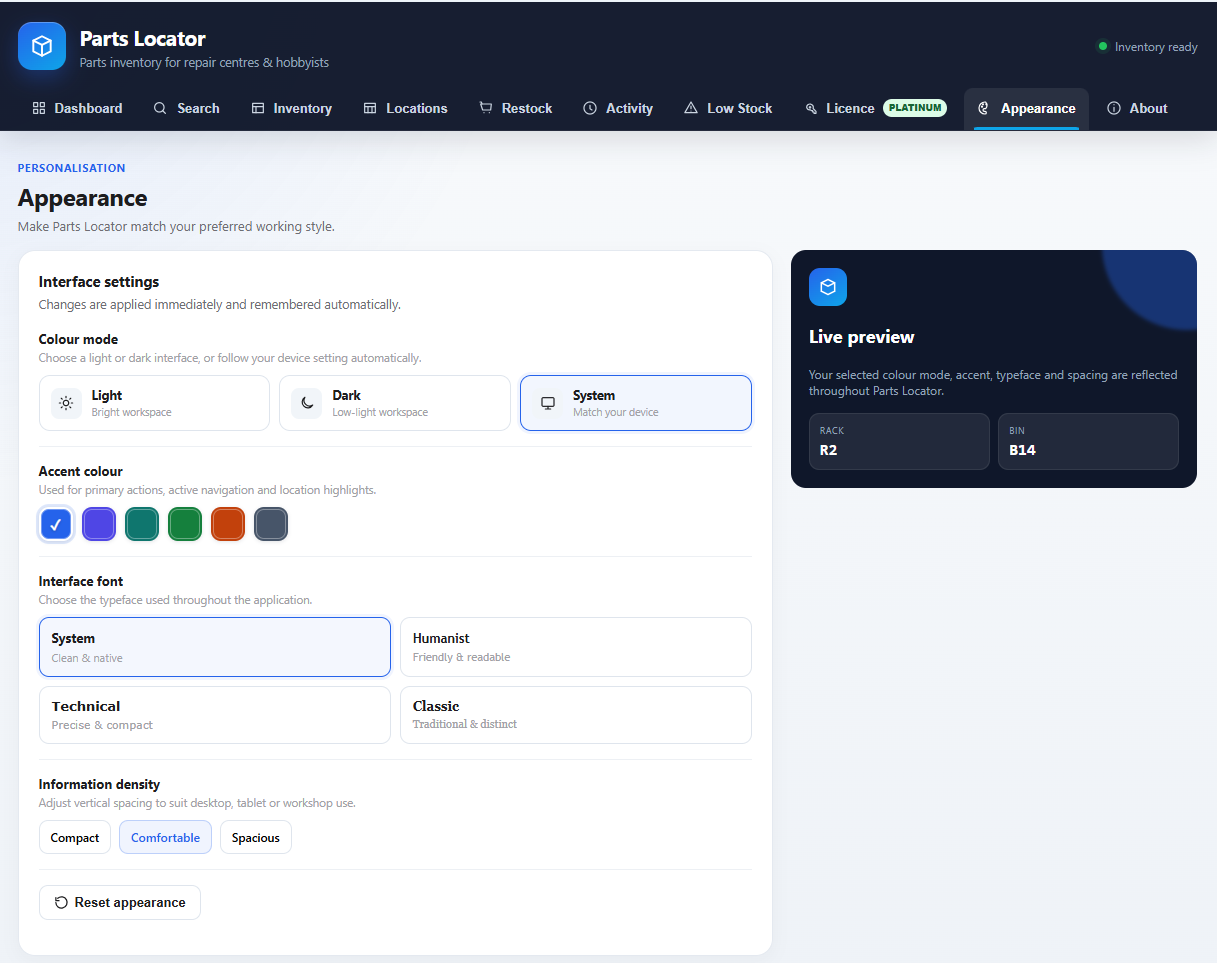Click the Locations tab icon
1217x963 pixels.
[x=370, y=108]
